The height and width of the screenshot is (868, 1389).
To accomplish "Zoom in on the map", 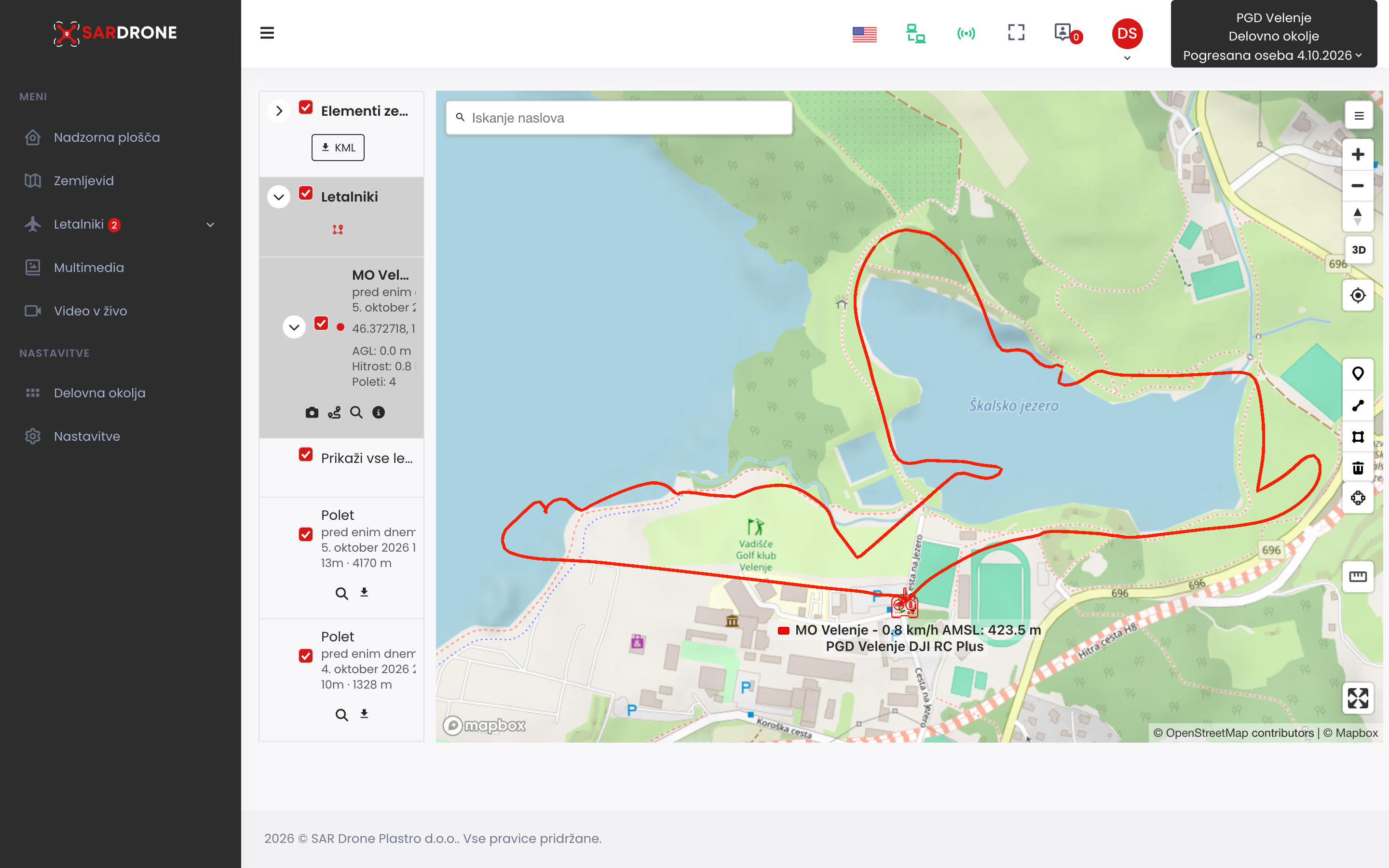I will click(1358, 154).
